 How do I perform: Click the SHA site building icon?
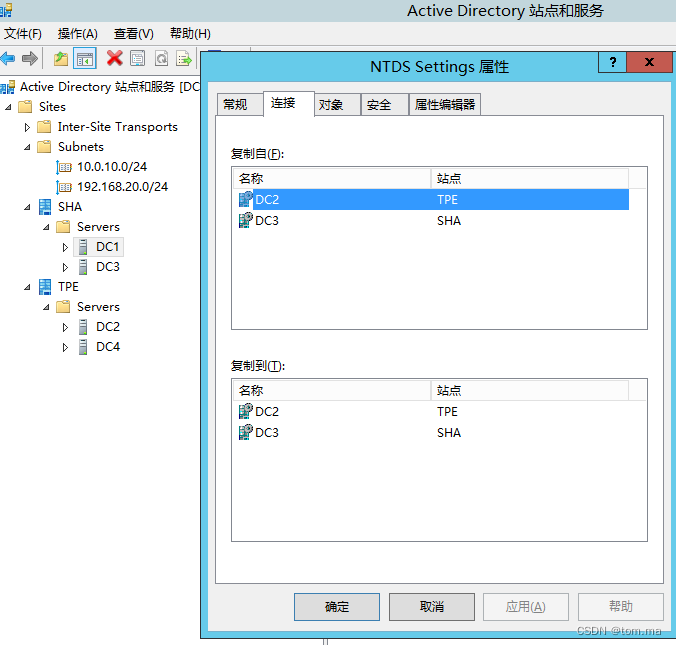pyautogui.click(x=45, y=207)
